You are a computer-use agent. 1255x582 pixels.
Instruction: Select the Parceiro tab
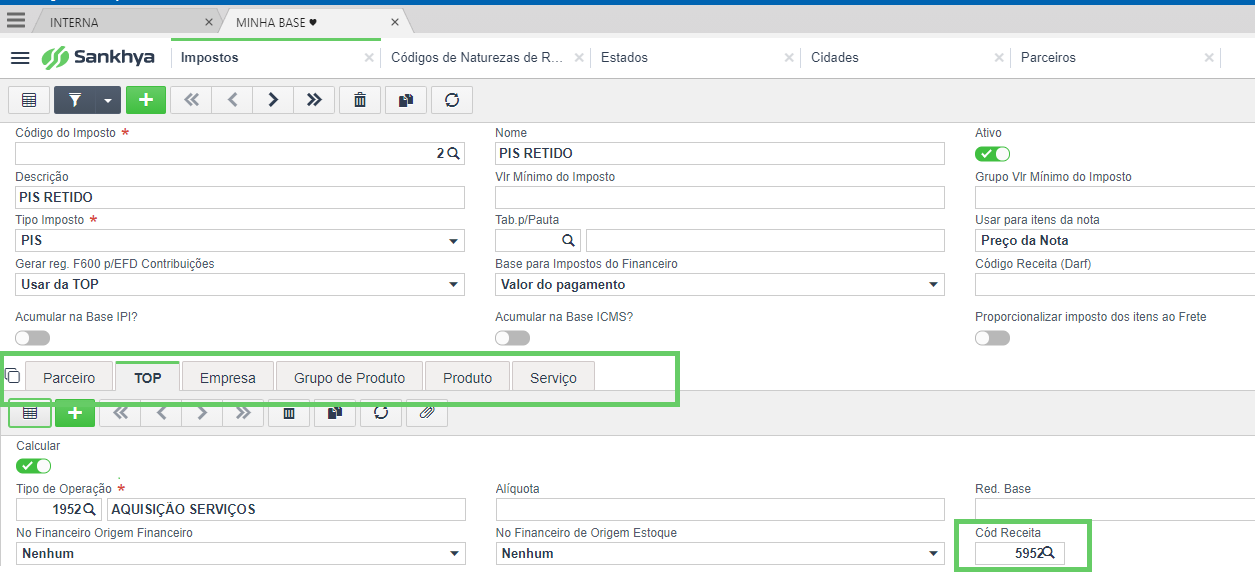click(69, 377)
